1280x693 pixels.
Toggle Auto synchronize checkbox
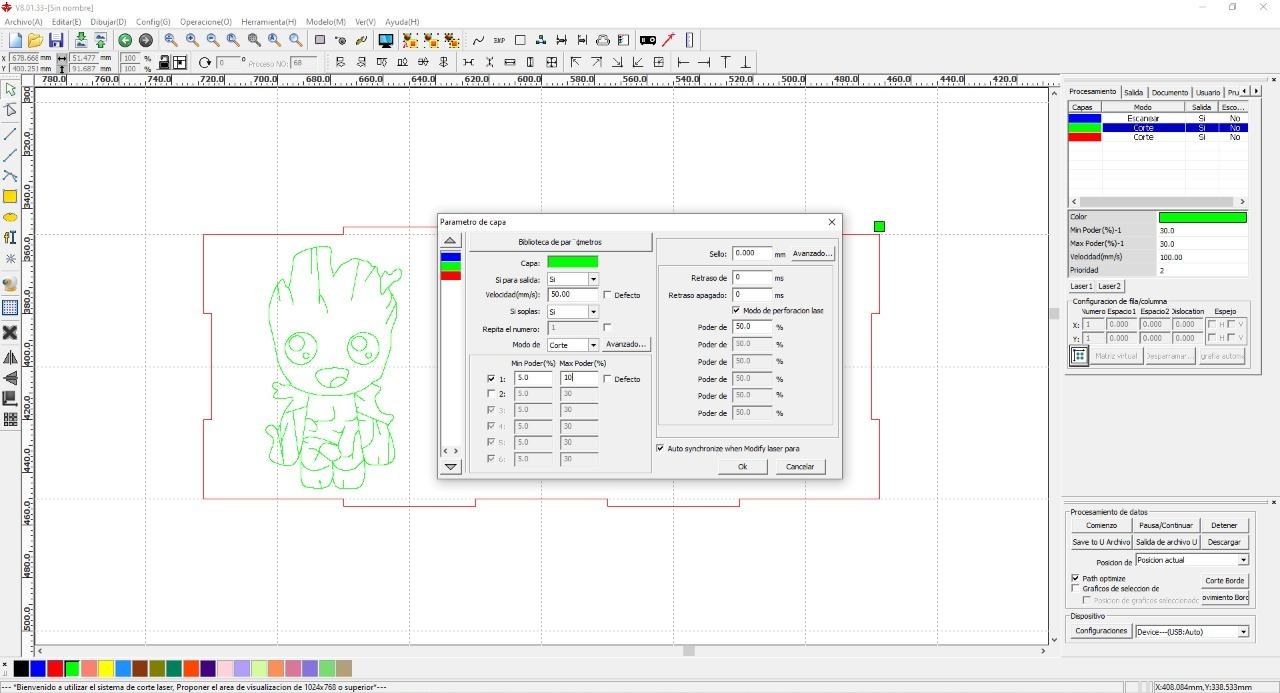(661, 448)
